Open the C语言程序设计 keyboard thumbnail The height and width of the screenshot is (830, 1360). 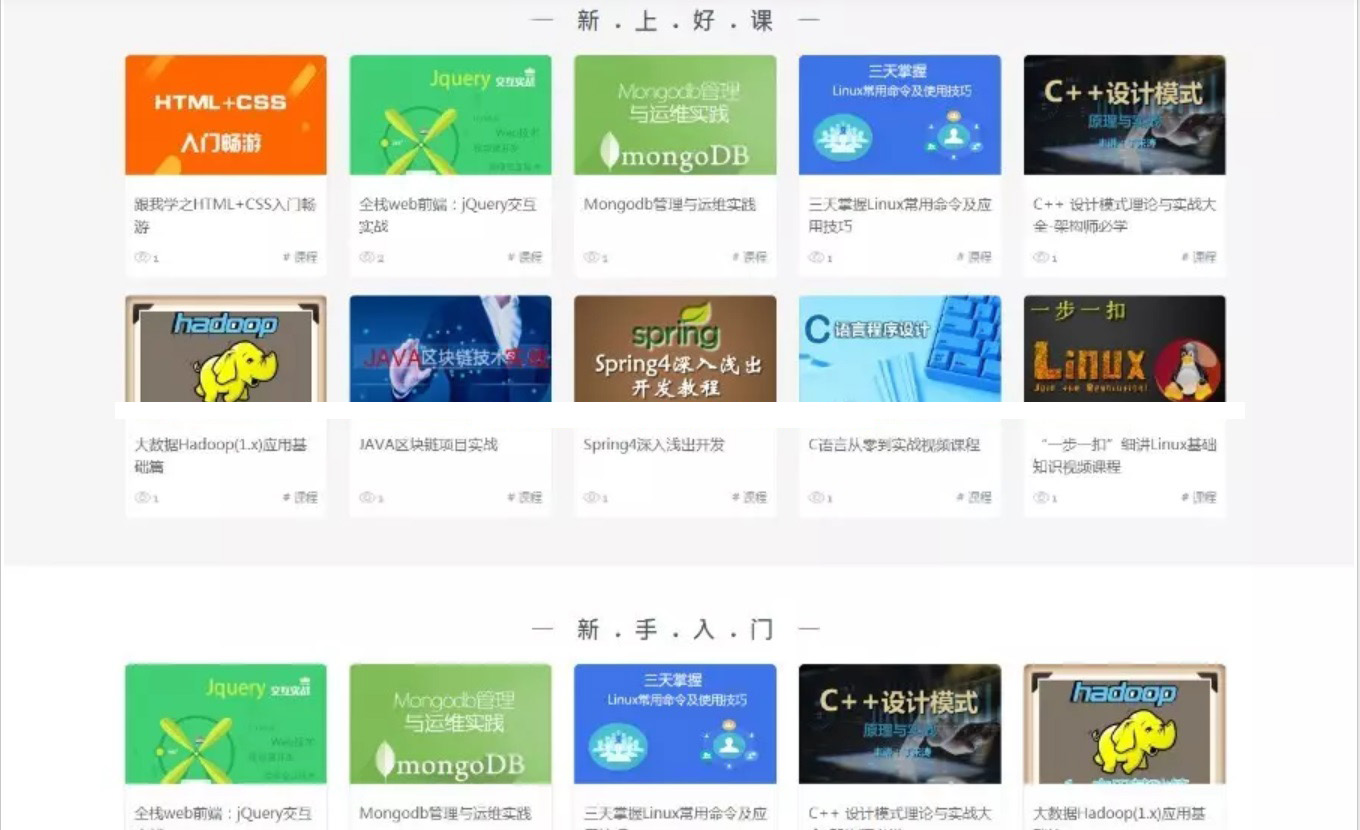pyautogui.click(x=899, y=348)
